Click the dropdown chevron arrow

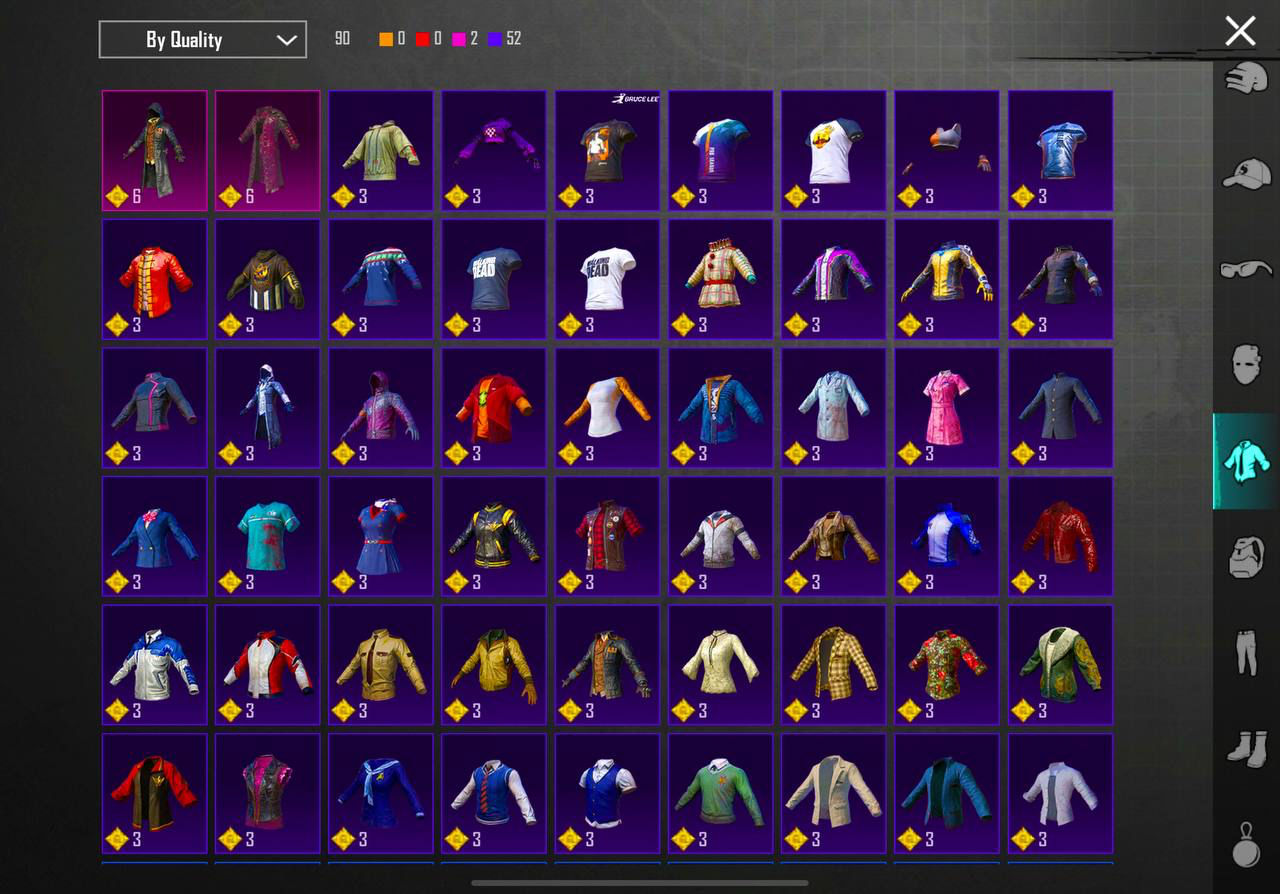[286, 40]
